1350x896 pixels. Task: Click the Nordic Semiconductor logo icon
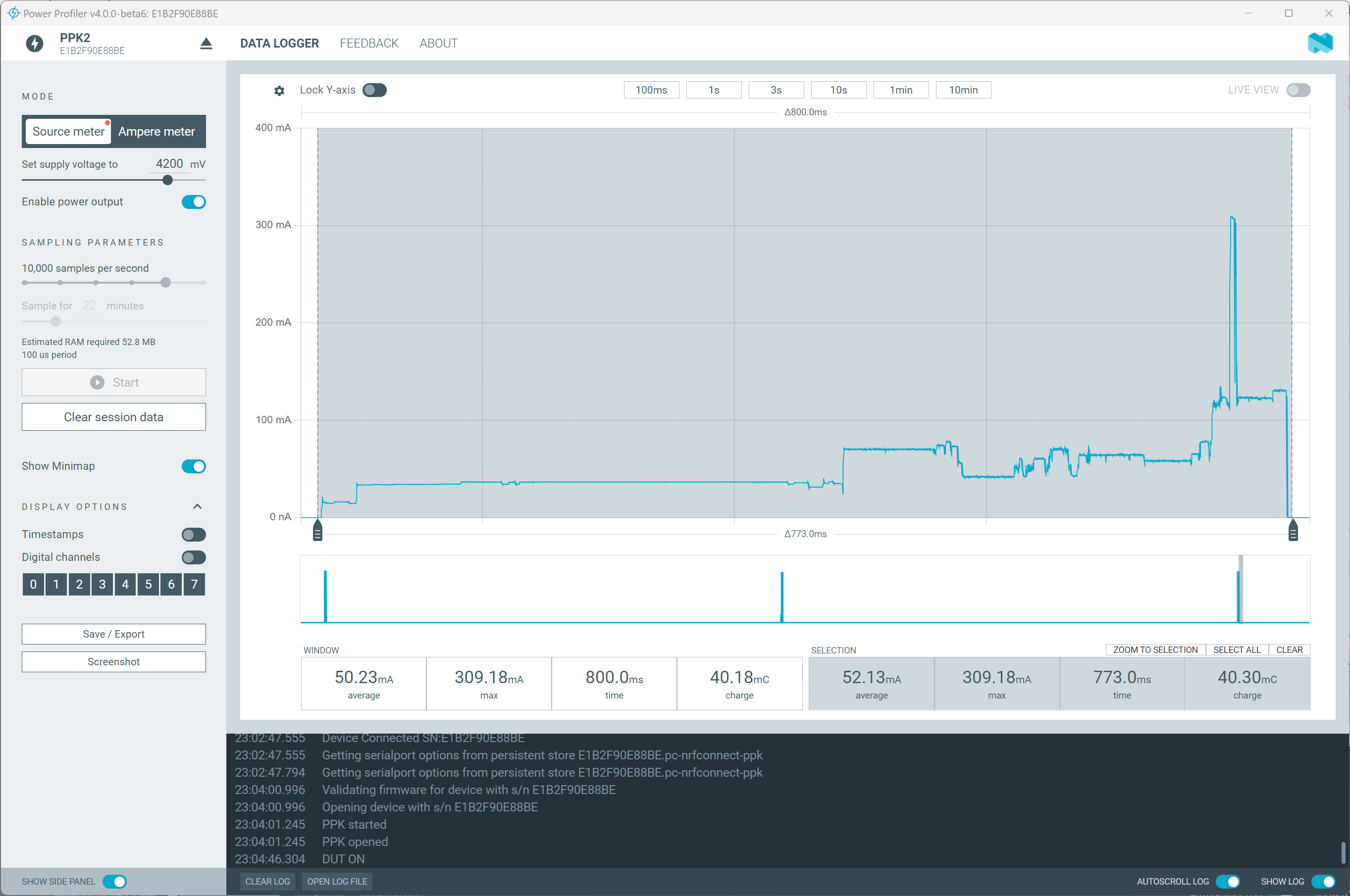[x=1320, y=44]
